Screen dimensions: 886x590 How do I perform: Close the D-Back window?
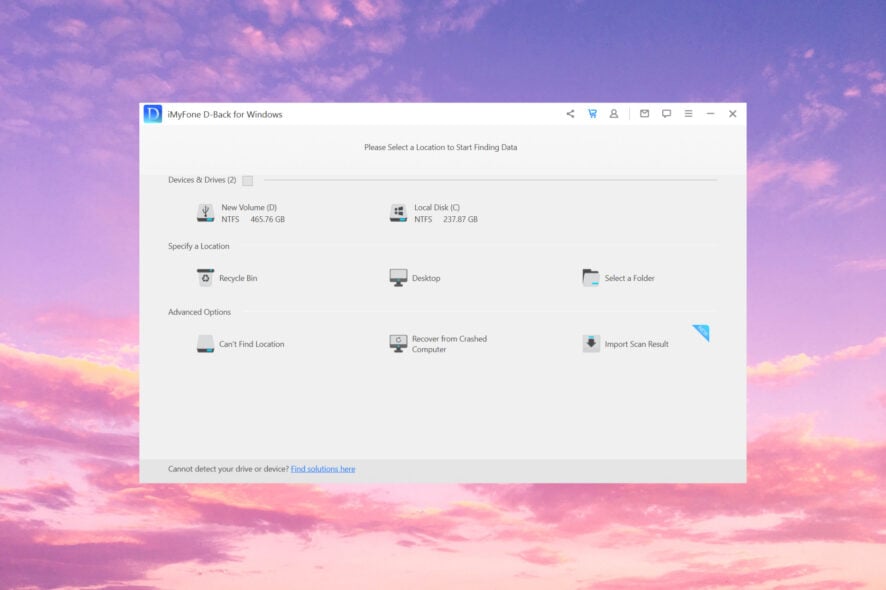click(732, 114)
